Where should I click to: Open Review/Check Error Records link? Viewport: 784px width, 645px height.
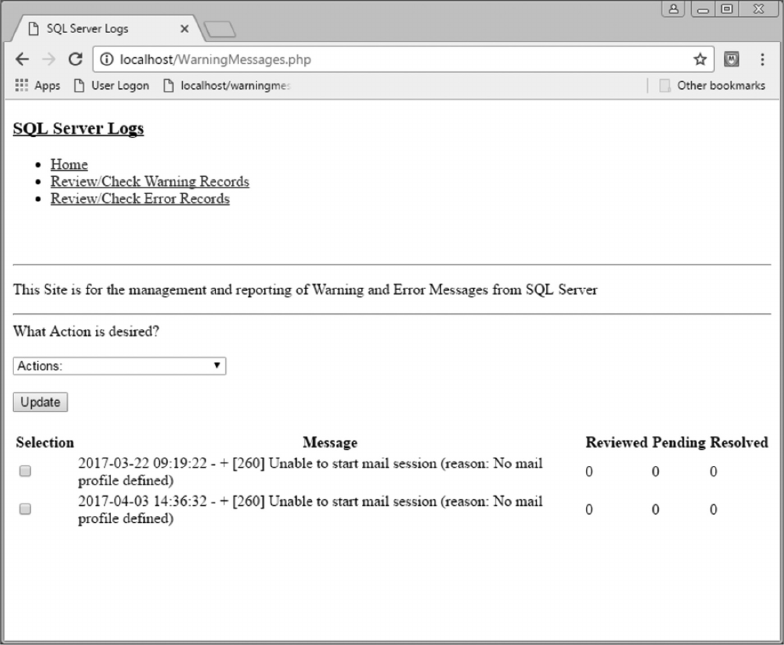point(140,198)
